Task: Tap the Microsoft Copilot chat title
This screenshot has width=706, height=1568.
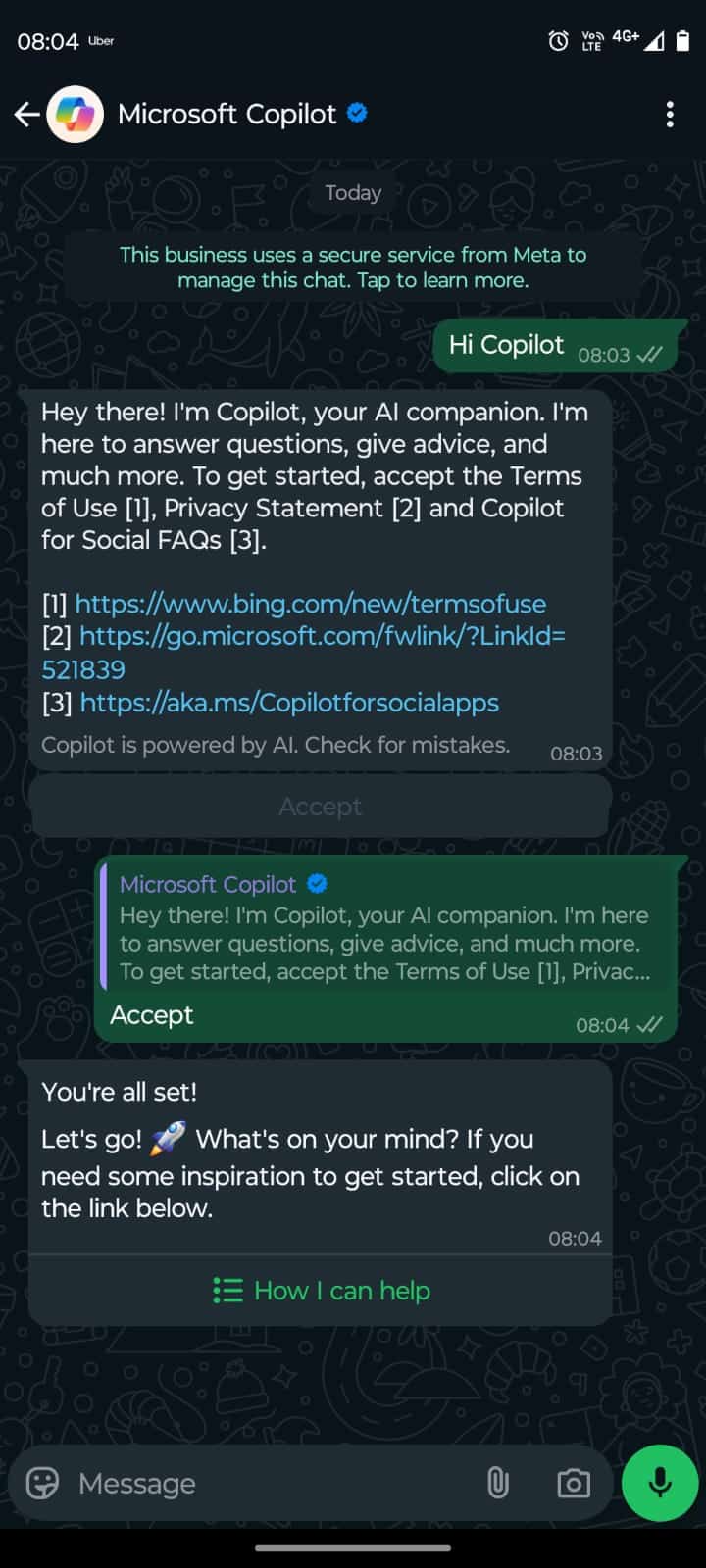Action: point(227,115)
